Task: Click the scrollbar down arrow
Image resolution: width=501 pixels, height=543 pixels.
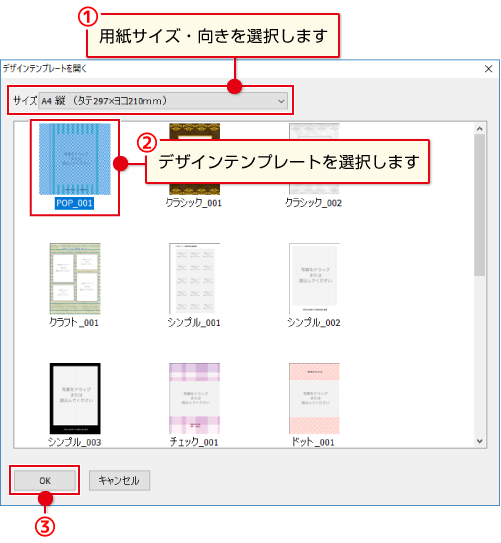Action: point(480,441)
